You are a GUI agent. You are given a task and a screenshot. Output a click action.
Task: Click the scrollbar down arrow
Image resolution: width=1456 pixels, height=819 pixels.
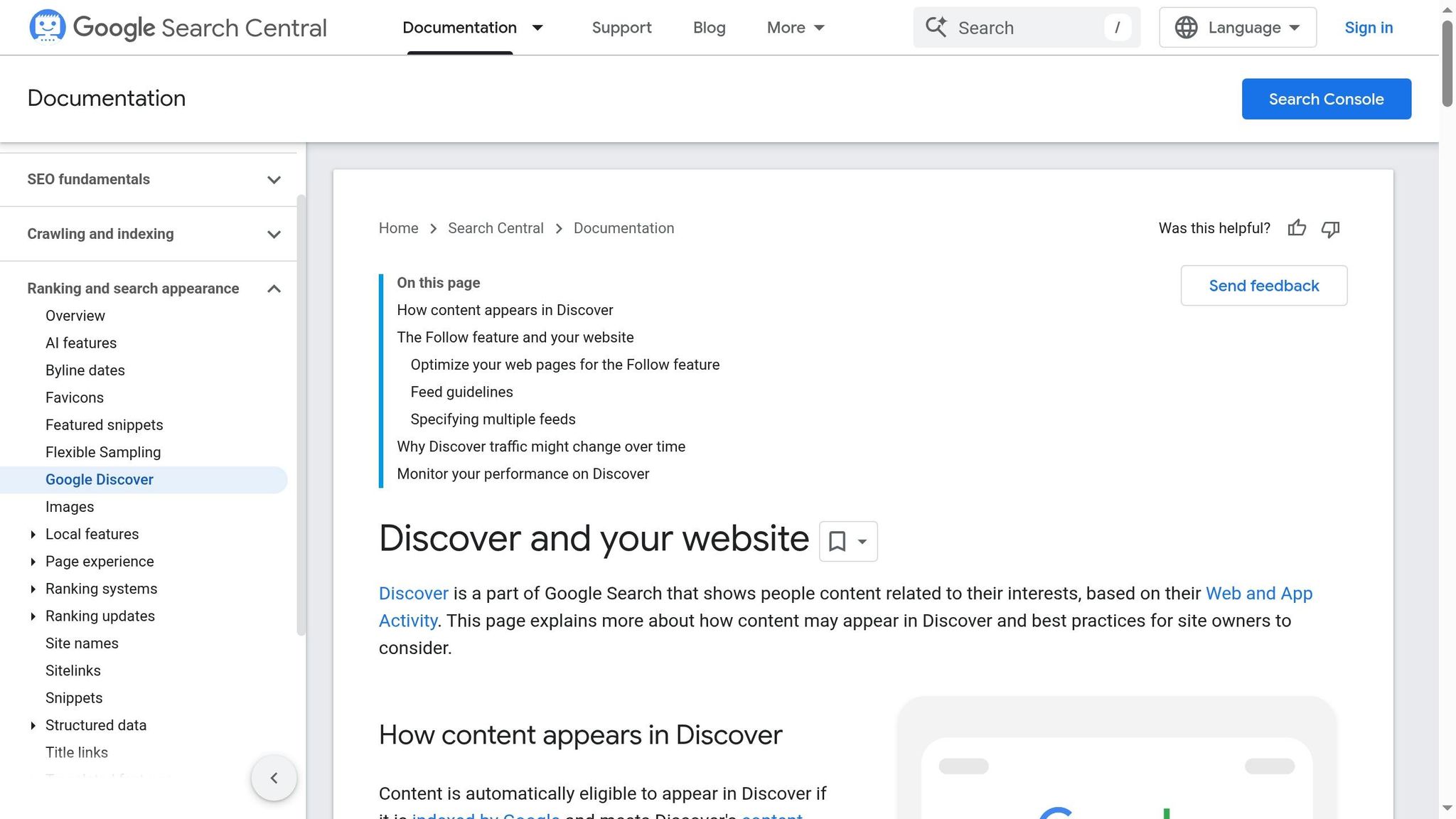tap(1447, 808)
